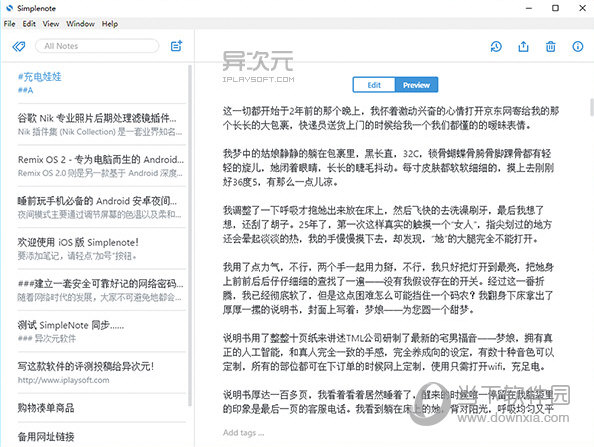Click the Add tags field

pyautogui.click(x=243, y=433)
